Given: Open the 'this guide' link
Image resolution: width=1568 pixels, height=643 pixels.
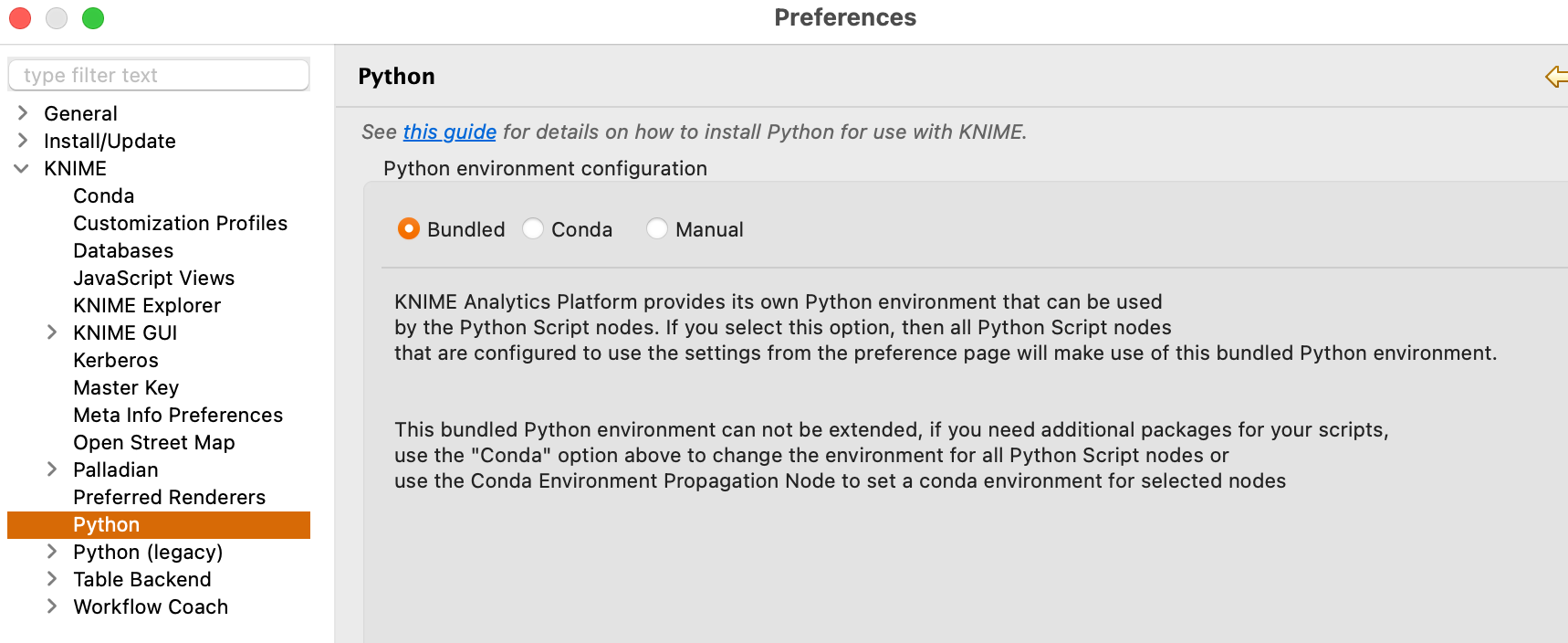Looking at the screenshot, I should tap(450, 132).
